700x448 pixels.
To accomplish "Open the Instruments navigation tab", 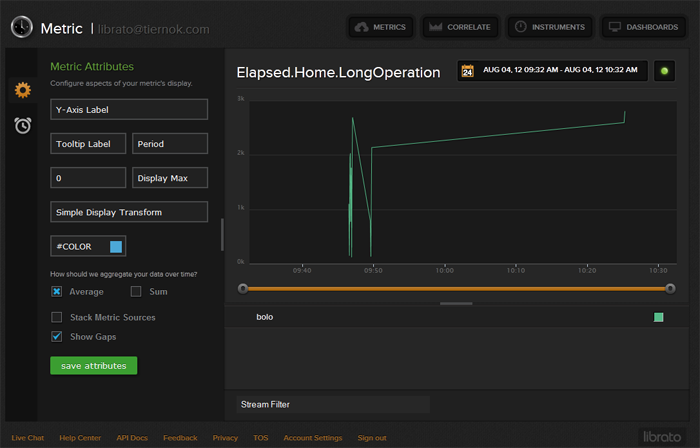I will [x=550, y=27].
